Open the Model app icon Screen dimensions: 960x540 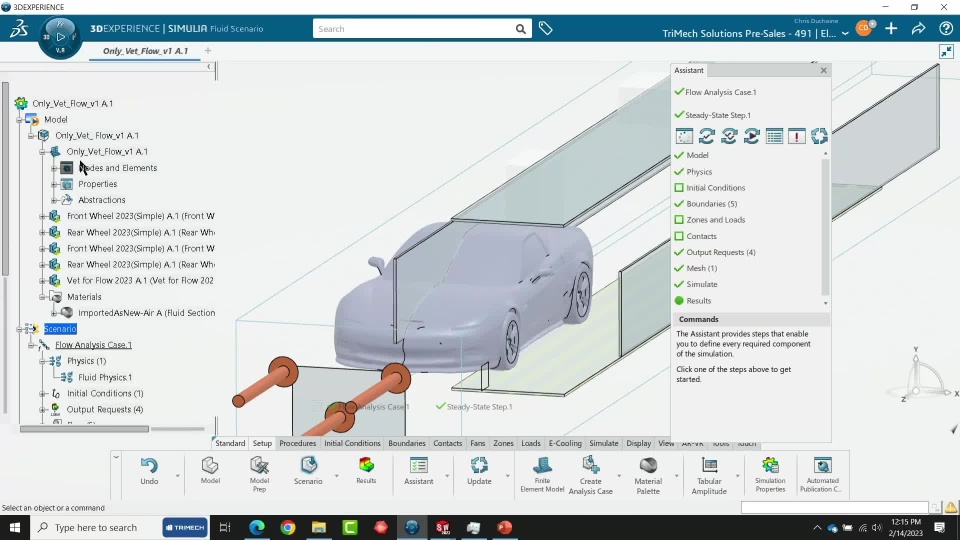[210, 466]
